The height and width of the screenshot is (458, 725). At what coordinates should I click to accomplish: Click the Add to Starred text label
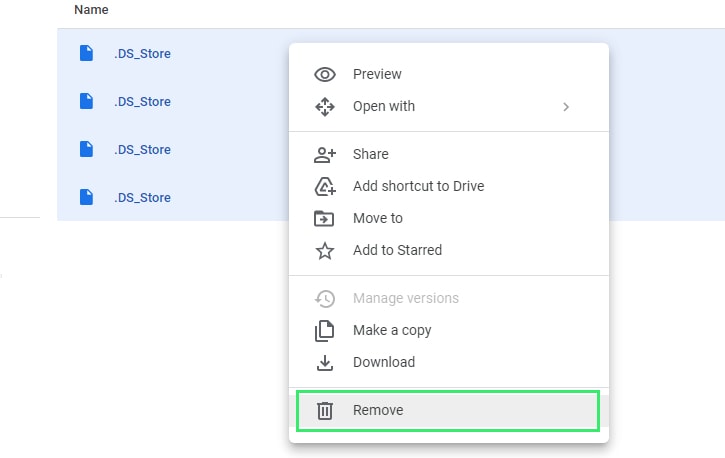(x=397, y=250)
